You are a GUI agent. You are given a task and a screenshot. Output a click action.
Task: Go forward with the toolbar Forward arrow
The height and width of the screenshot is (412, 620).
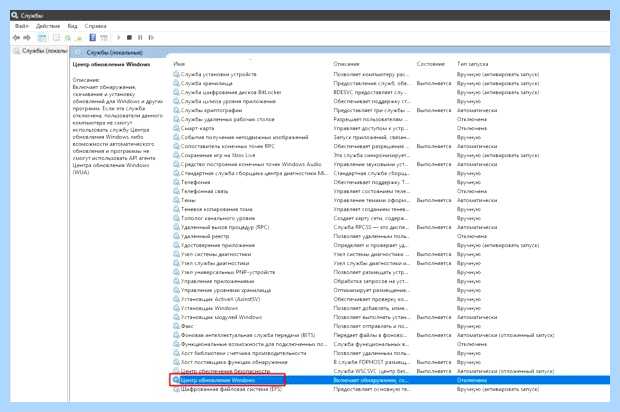pos(26,38)
